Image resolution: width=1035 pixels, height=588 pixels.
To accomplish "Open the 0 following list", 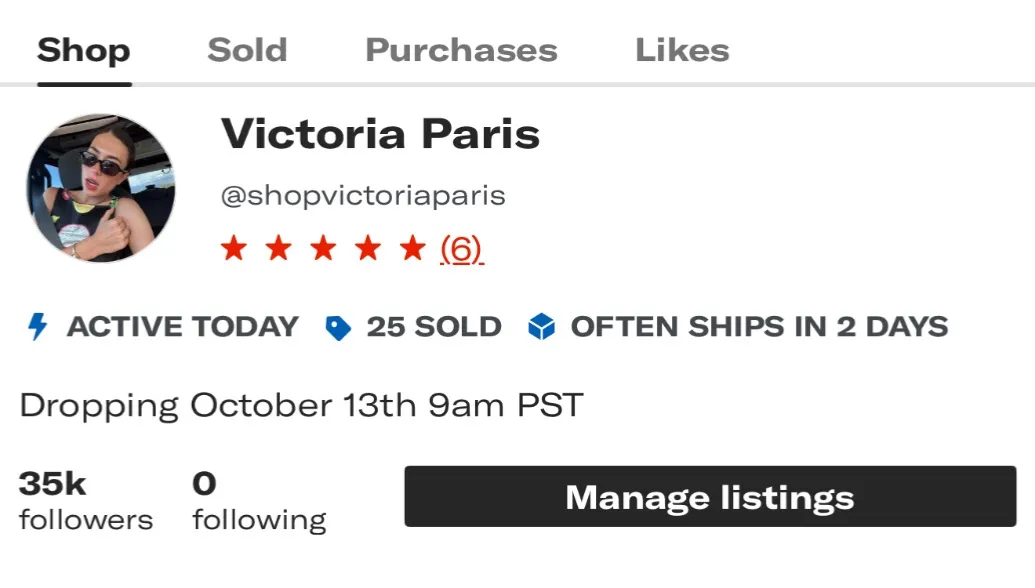I will [259, 501].
